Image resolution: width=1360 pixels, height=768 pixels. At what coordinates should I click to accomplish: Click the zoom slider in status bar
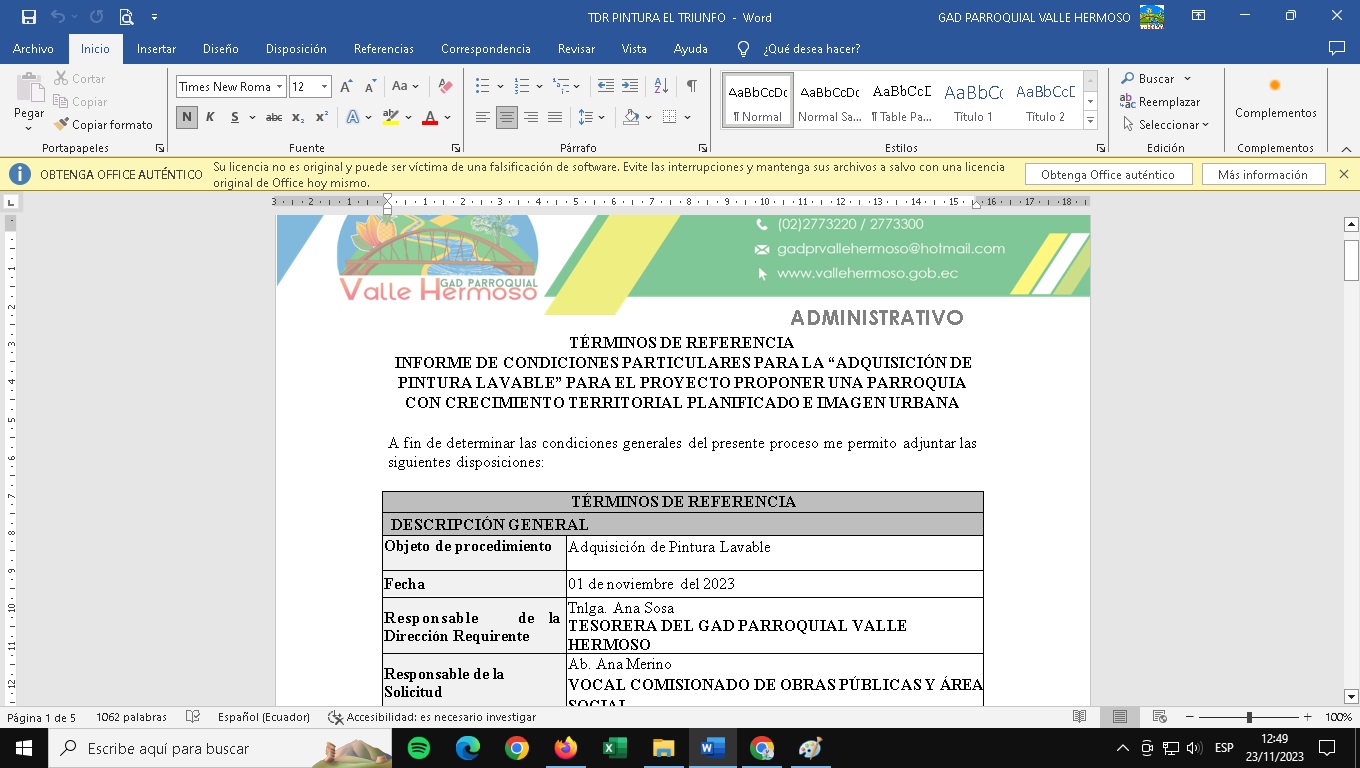pyautogui.click(x=1248, y=717)
